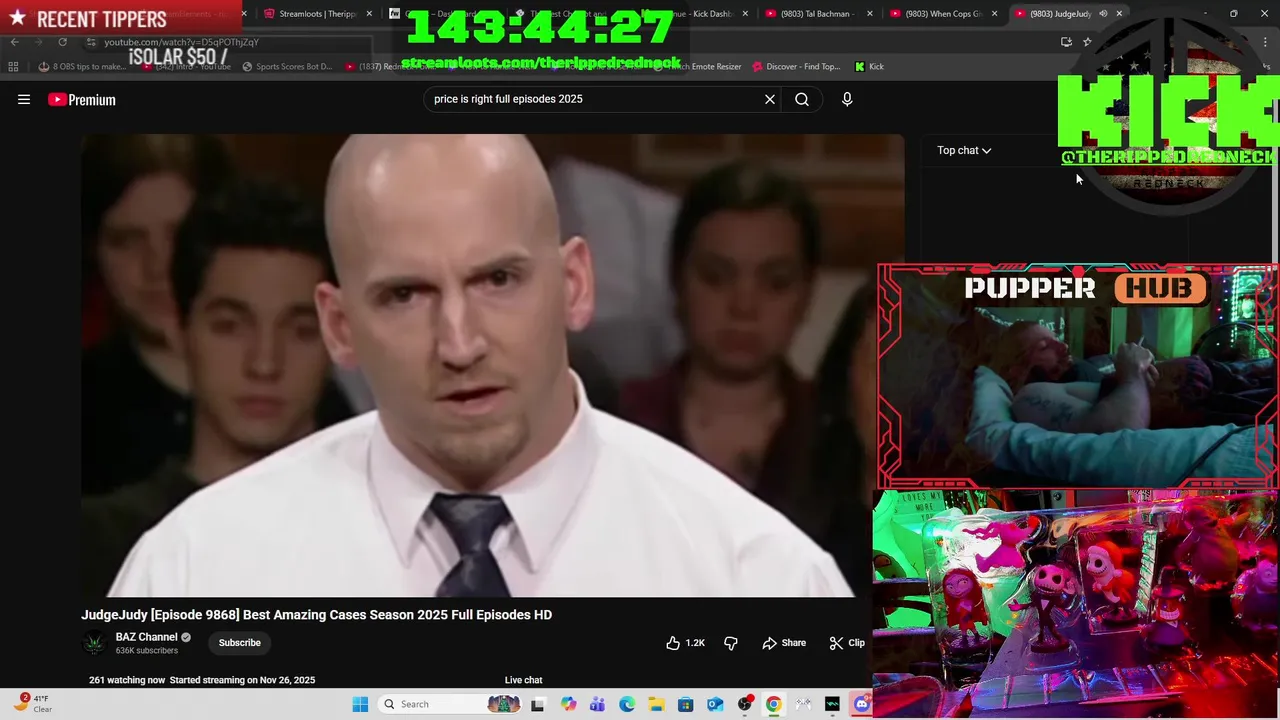Viewport: 1280px width, 720px height.
Task: Bookmark this page with the star
Action: click(x=1087, y=42)
